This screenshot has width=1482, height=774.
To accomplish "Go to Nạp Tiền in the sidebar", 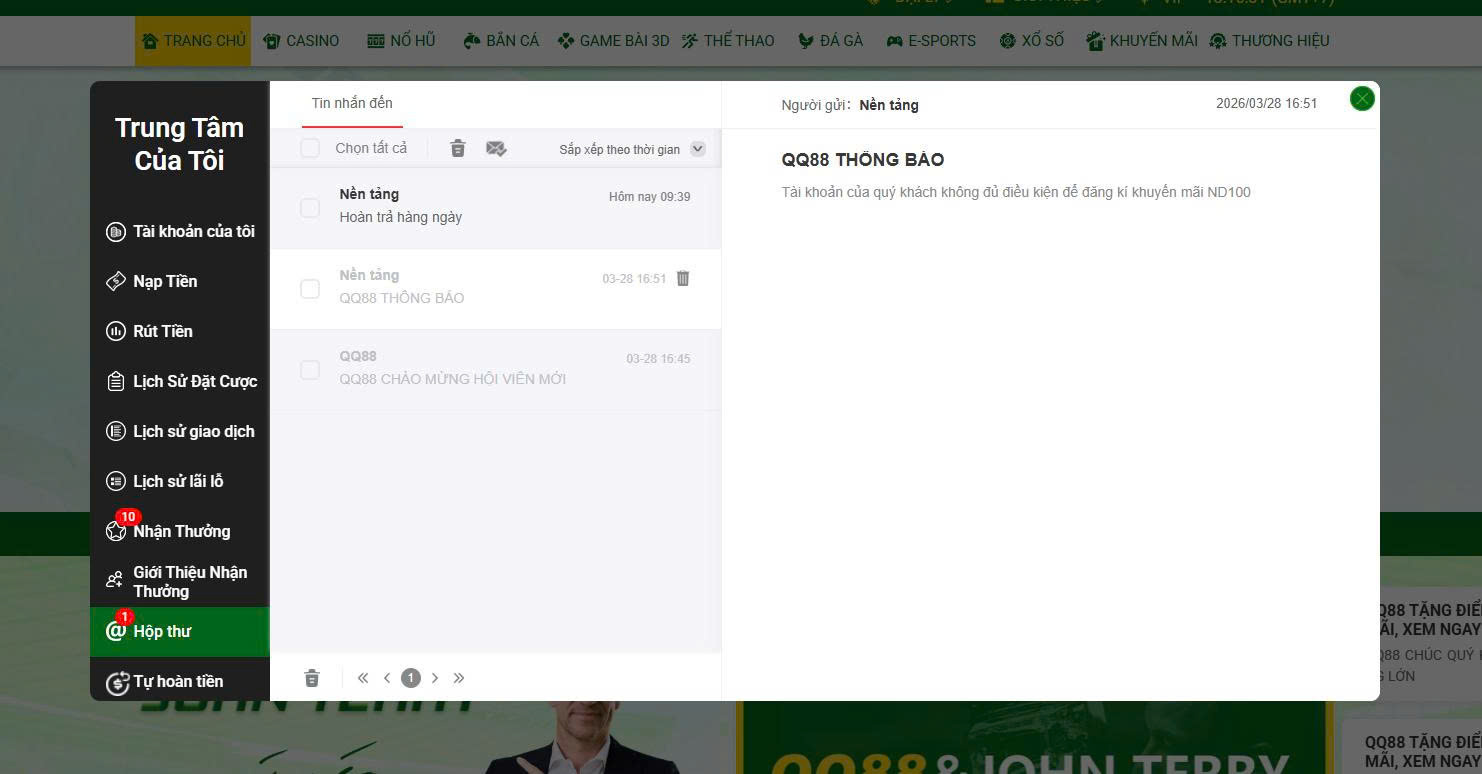I will [x=180, y=281].
